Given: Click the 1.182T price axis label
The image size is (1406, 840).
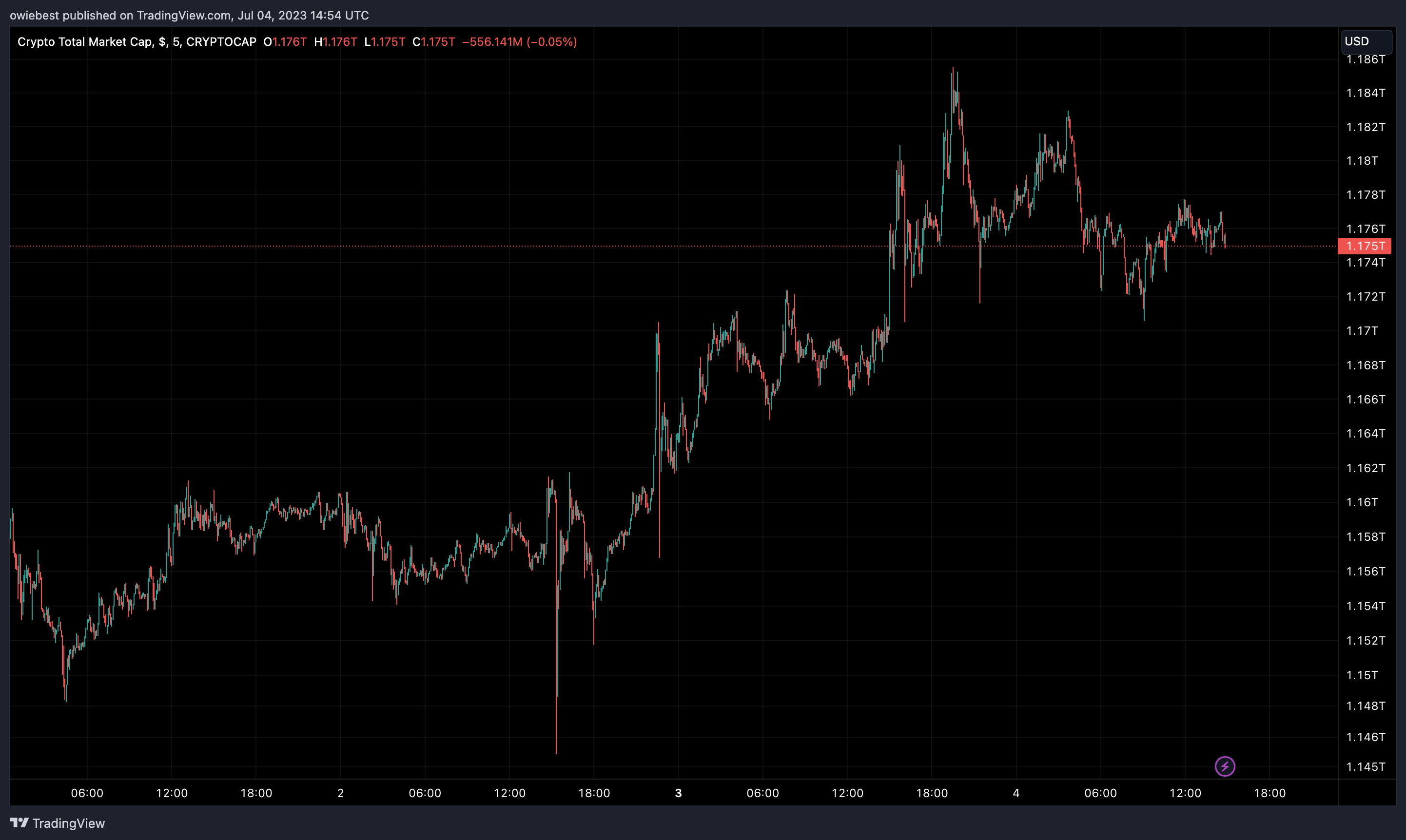Looking at the screenshot, I should [x=1365, y=127].
